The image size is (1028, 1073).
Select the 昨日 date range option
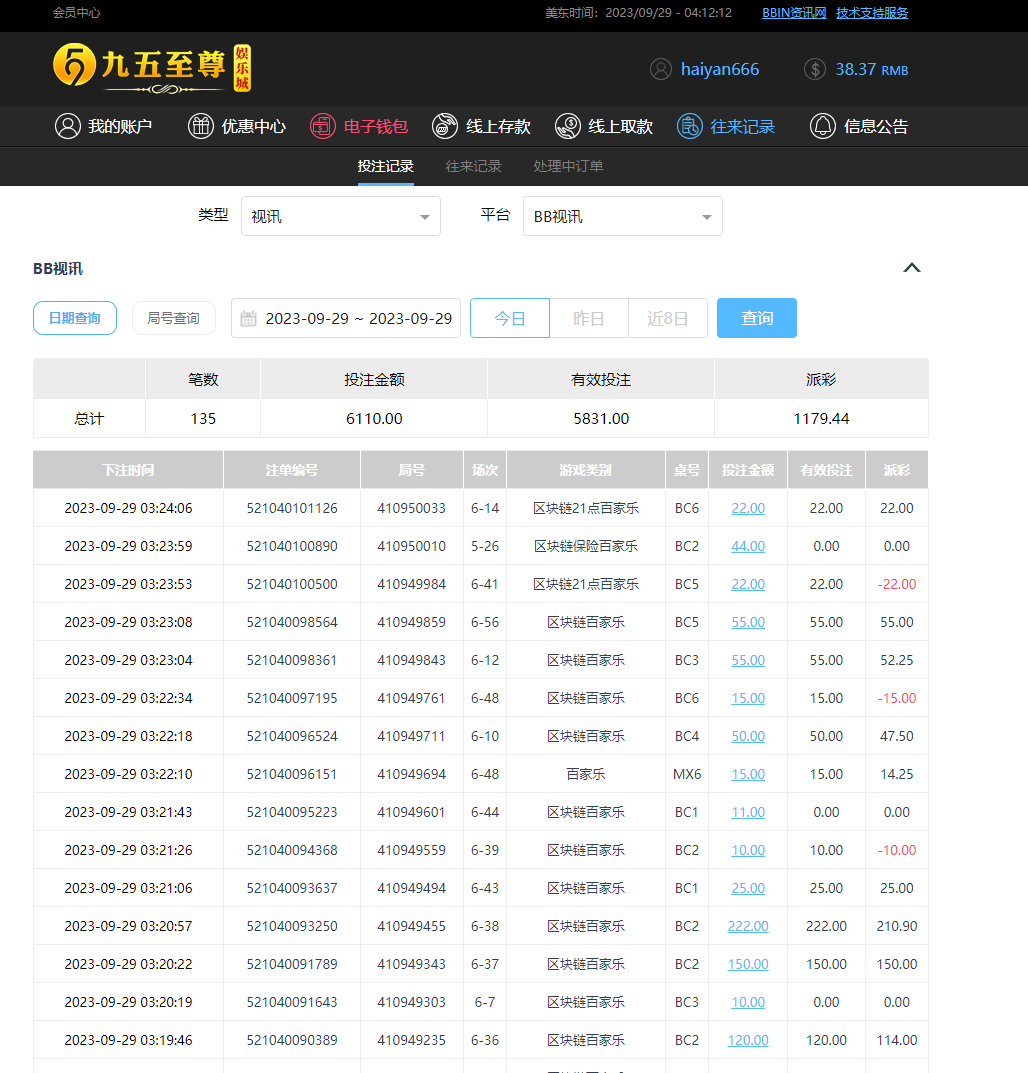[589, 318]
